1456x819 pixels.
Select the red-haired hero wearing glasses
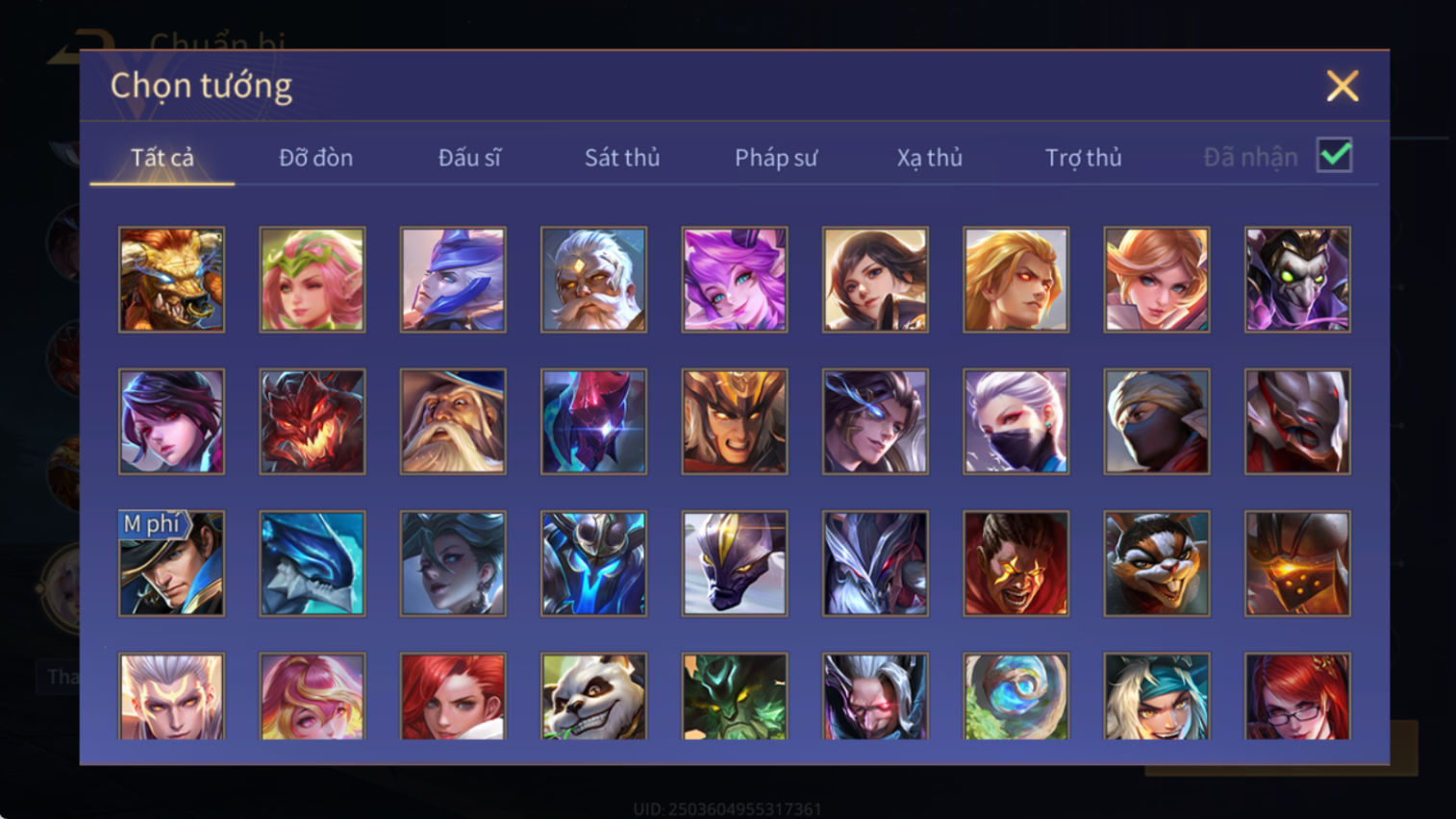[x=1297, y=696]
